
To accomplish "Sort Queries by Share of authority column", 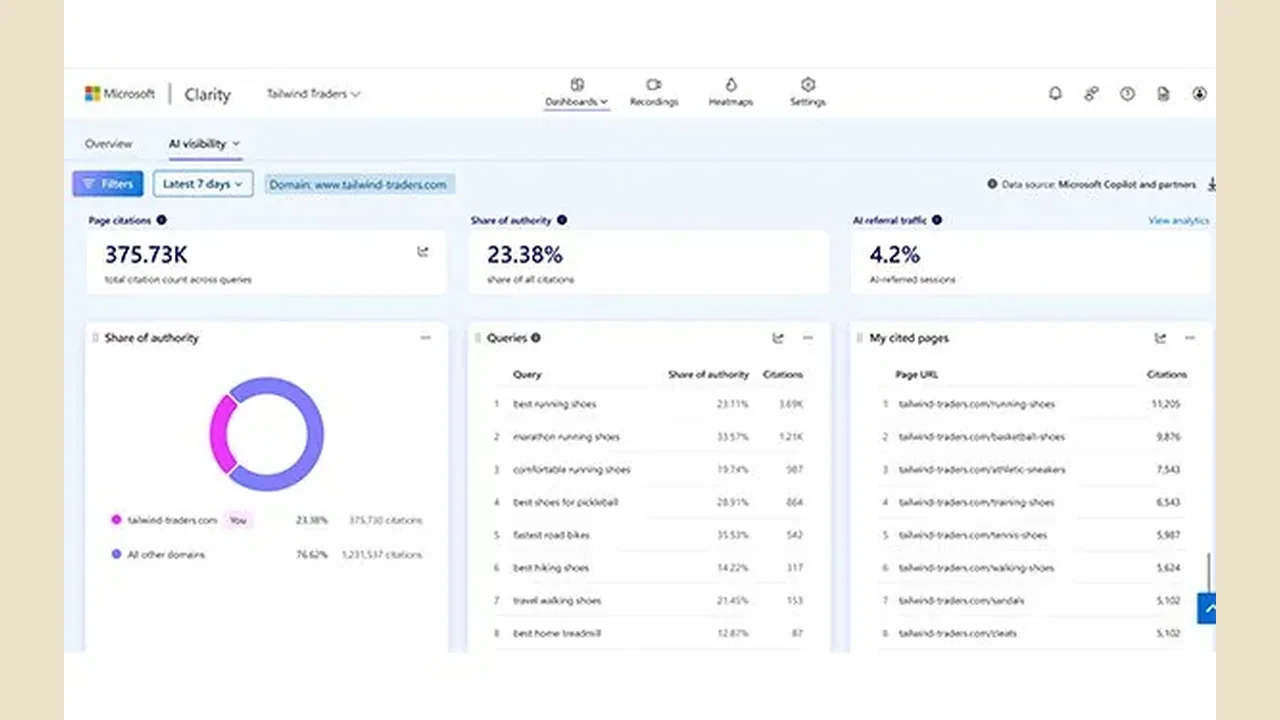I will pos(708,374).
